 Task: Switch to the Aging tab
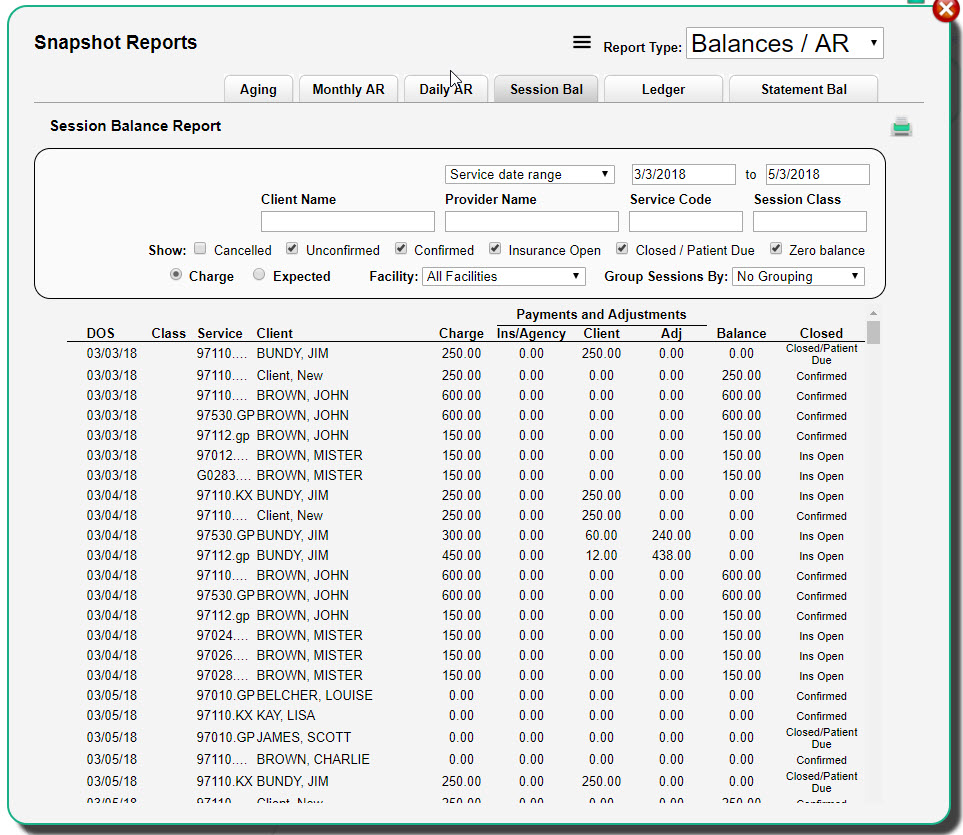tap(258, 89)
